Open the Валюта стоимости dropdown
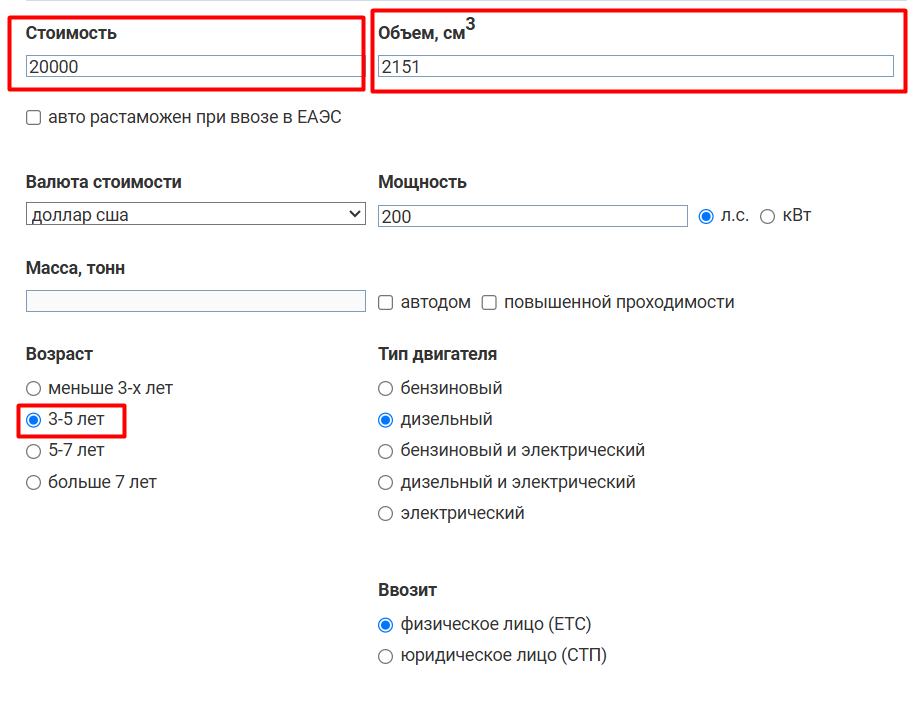The image size is (919, 703). tap(196, 214)
